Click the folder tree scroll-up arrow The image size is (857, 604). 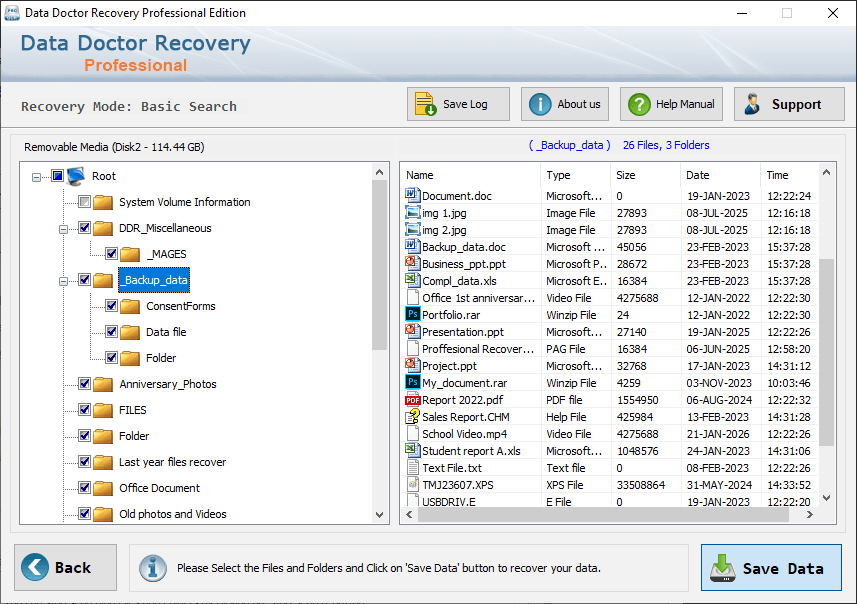[380, 172]
